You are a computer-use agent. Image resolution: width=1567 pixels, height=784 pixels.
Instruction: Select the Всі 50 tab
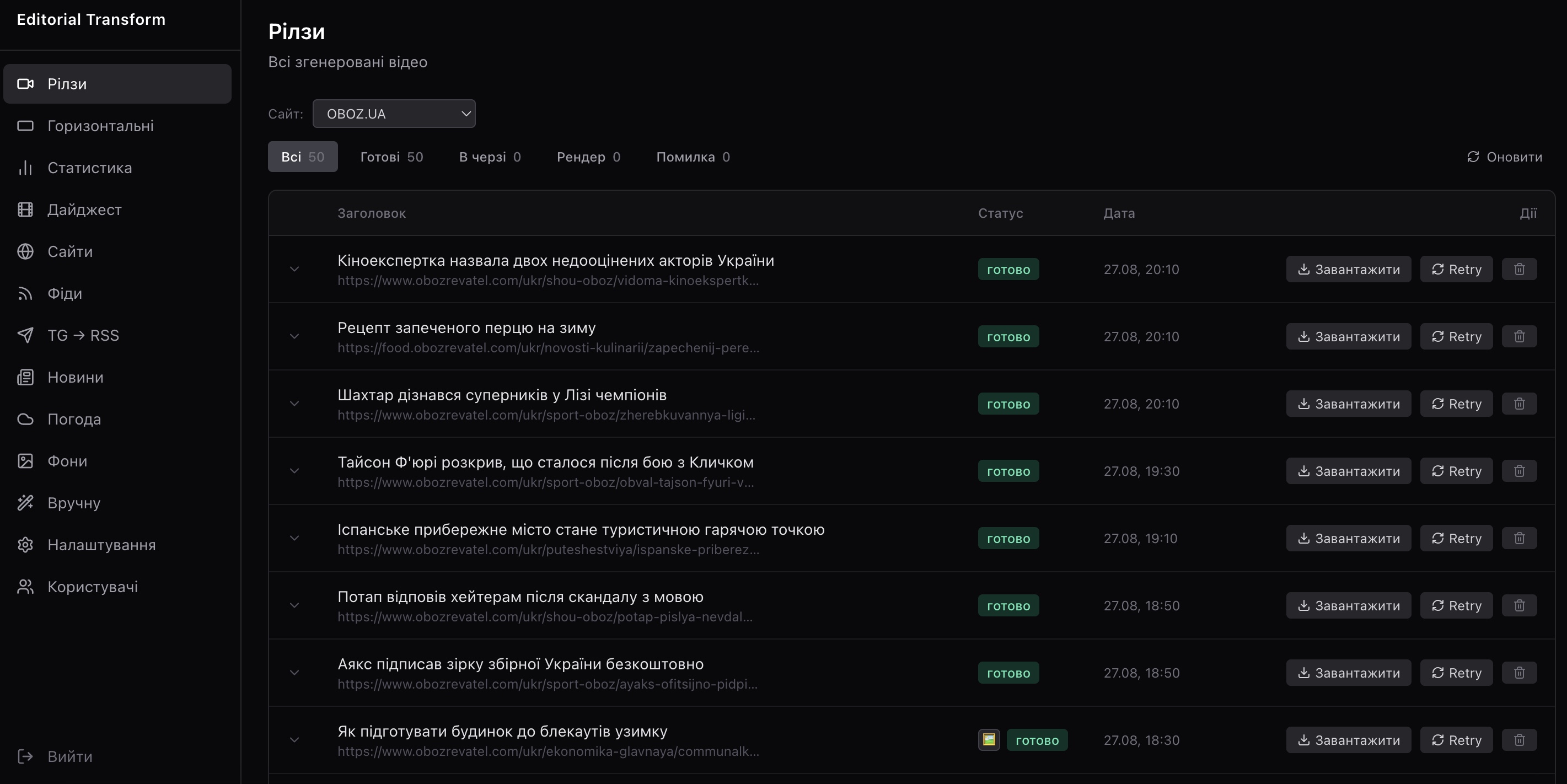(302, 157)
